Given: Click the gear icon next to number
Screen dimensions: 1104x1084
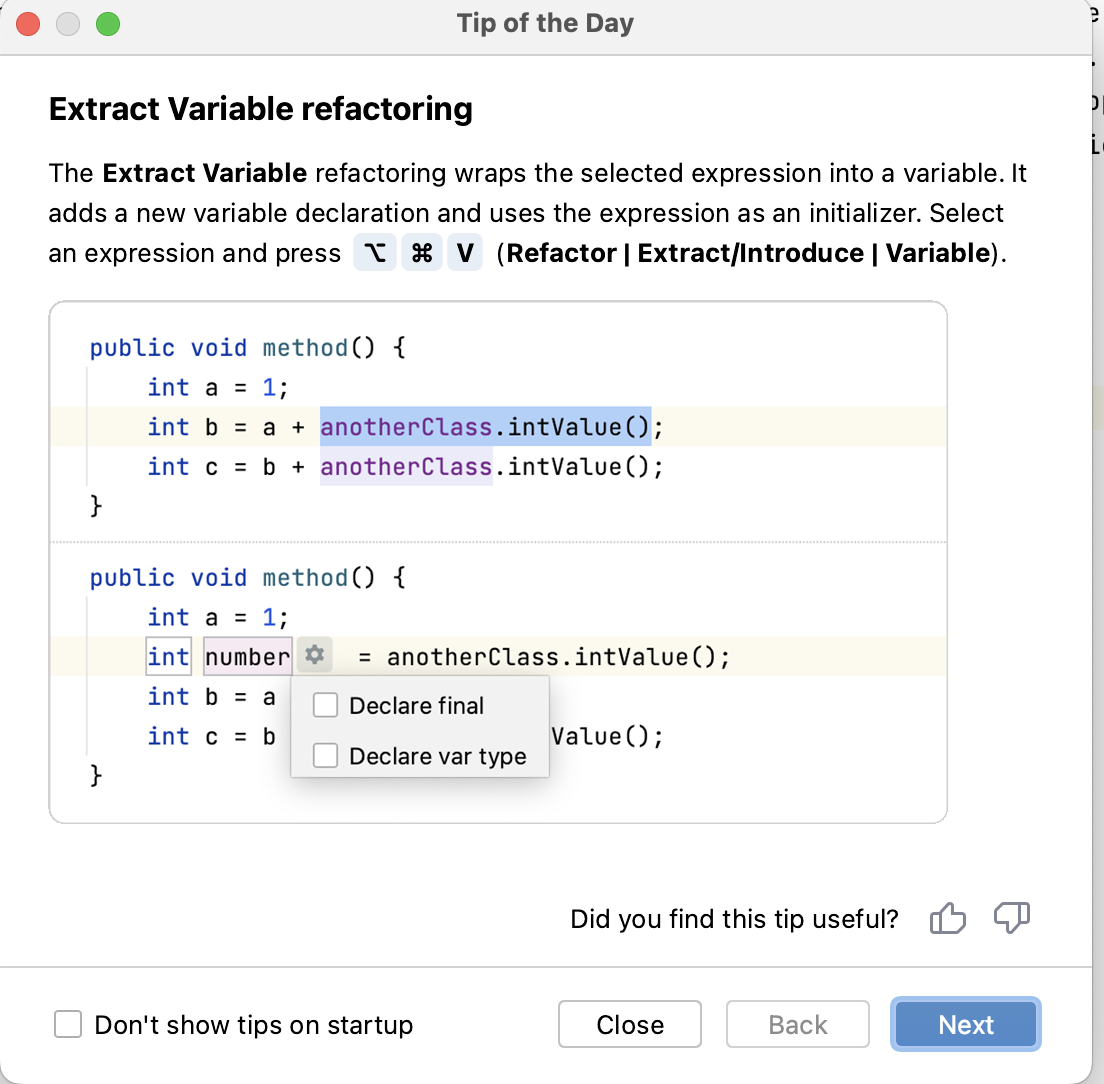Looking at the screenshot, I should click(314, 655).
